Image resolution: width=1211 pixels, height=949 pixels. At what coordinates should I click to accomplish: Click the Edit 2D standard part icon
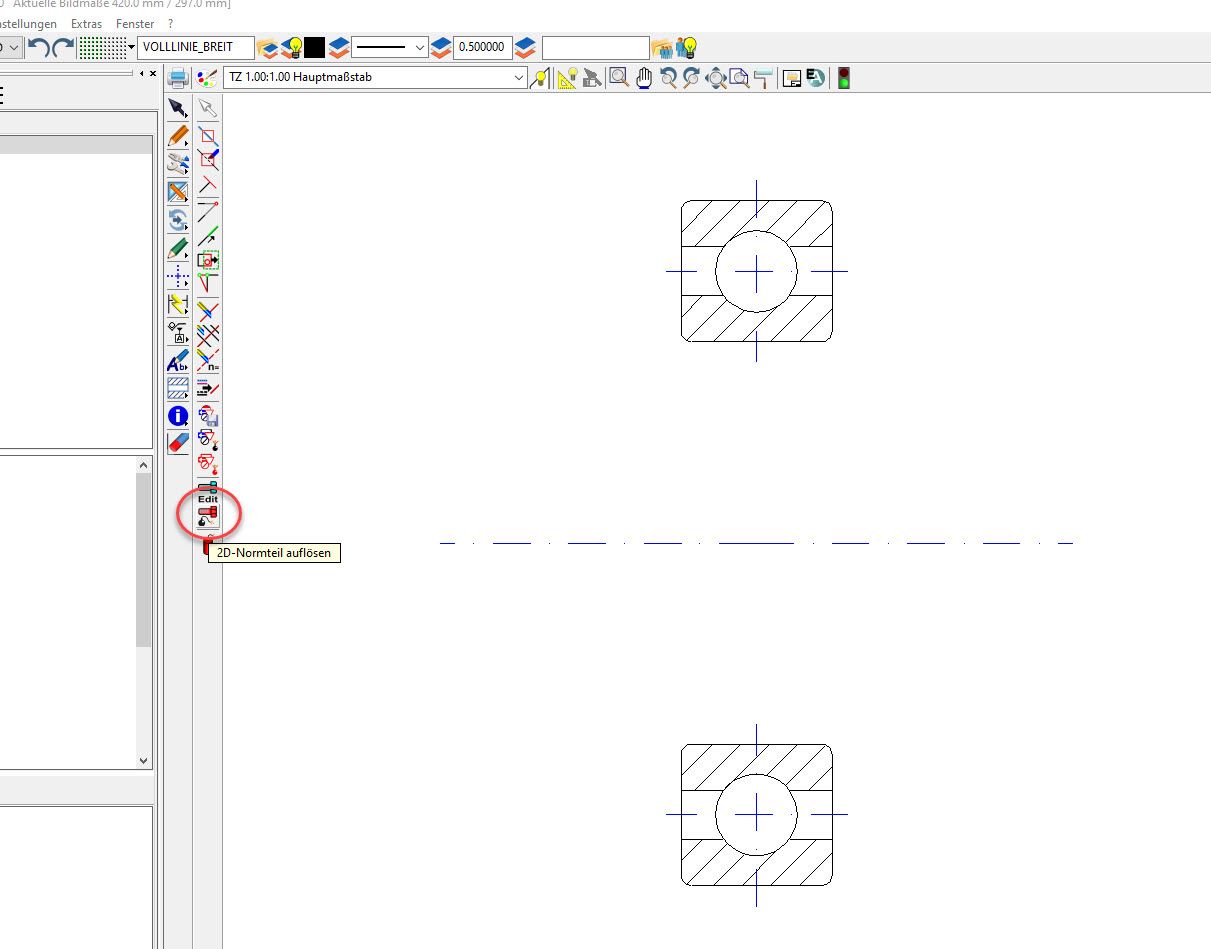(x=208, y=493)
